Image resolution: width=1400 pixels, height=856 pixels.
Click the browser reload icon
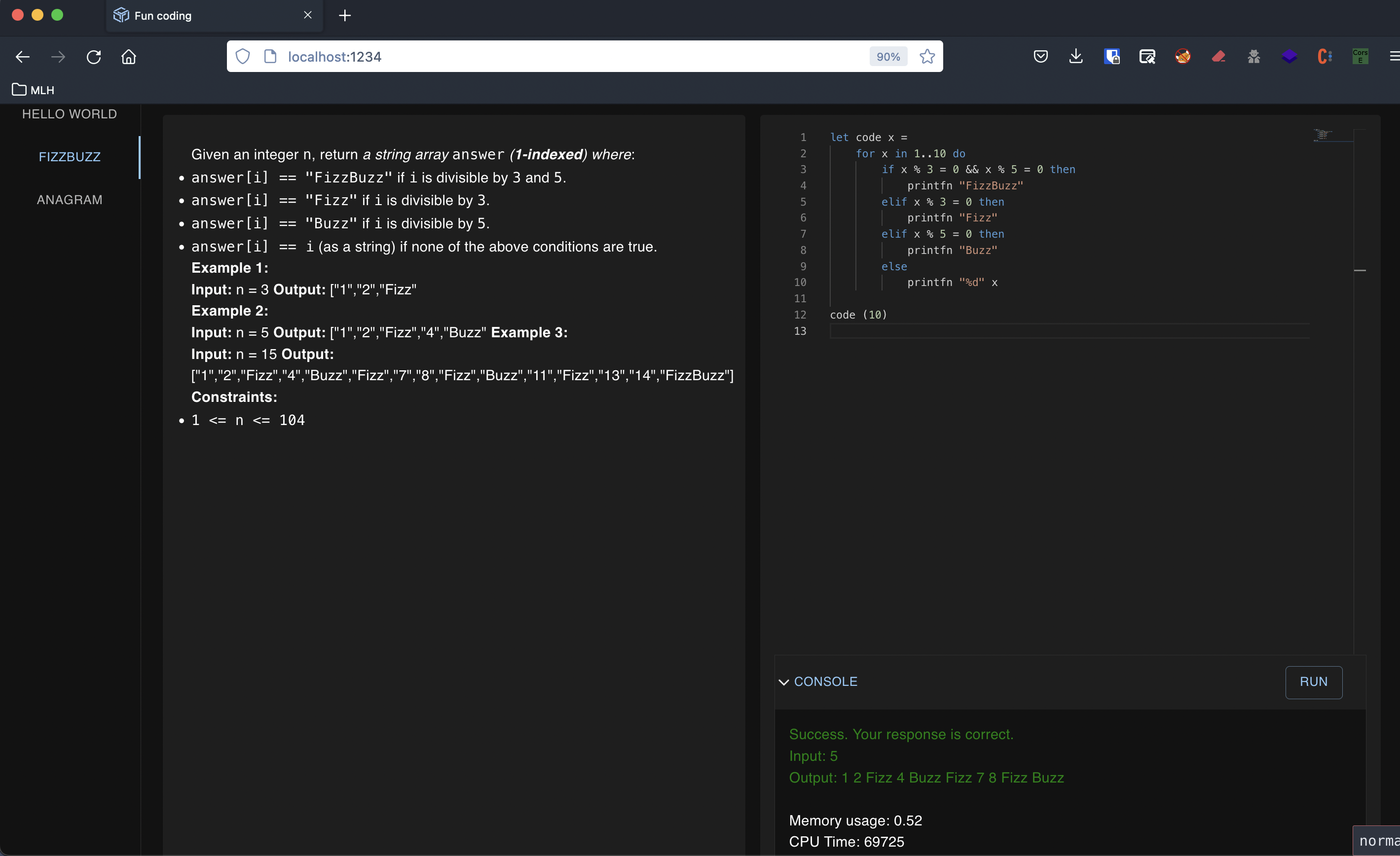click(94, 57)
